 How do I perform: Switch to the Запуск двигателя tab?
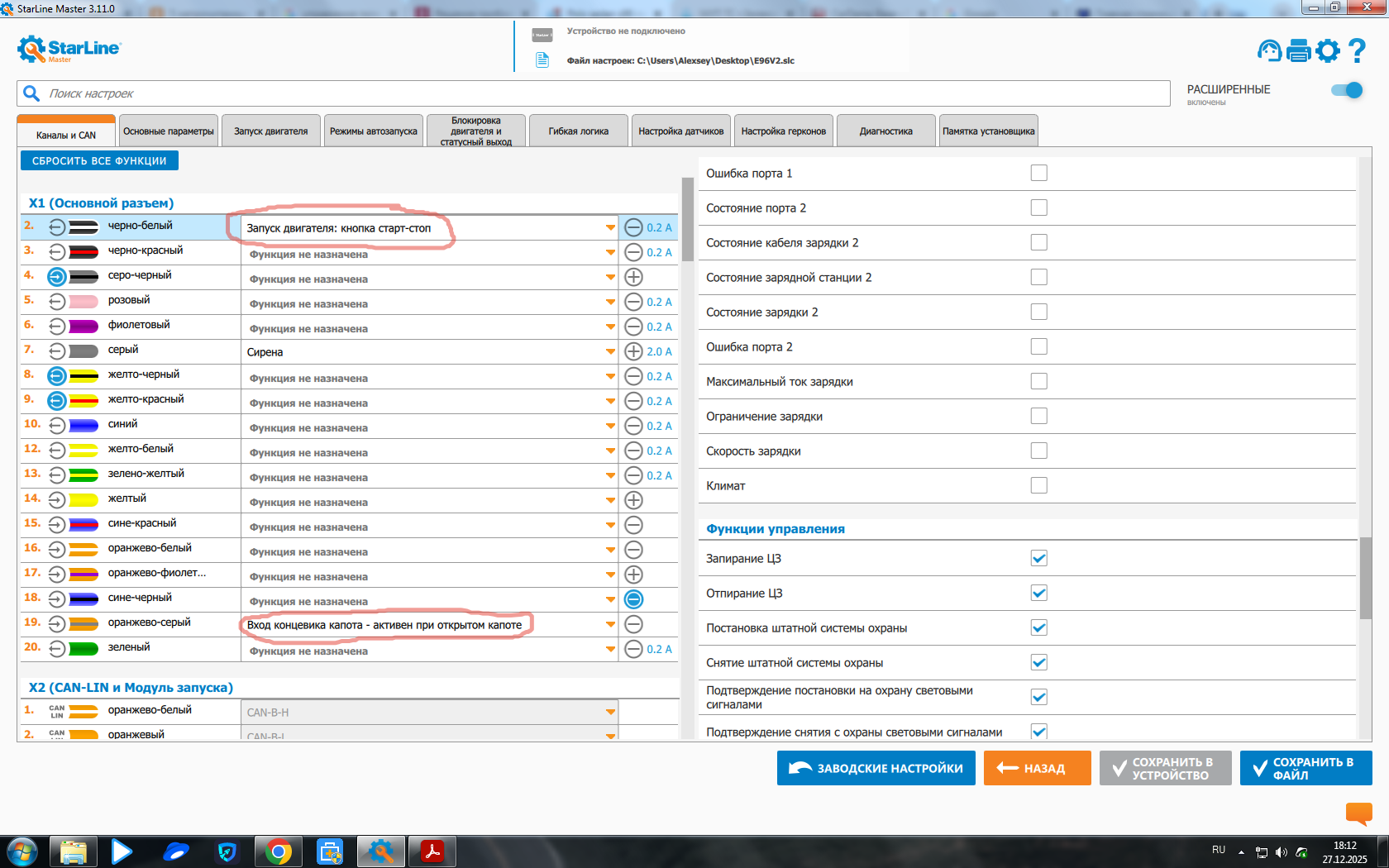(270, 131)
